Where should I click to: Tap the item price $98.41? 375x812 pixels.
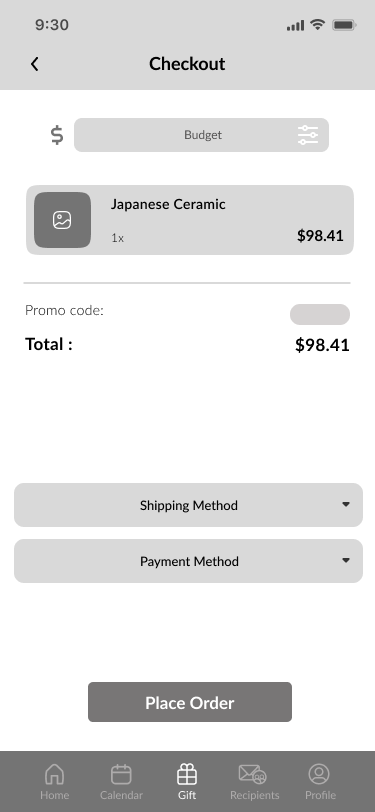320,236
